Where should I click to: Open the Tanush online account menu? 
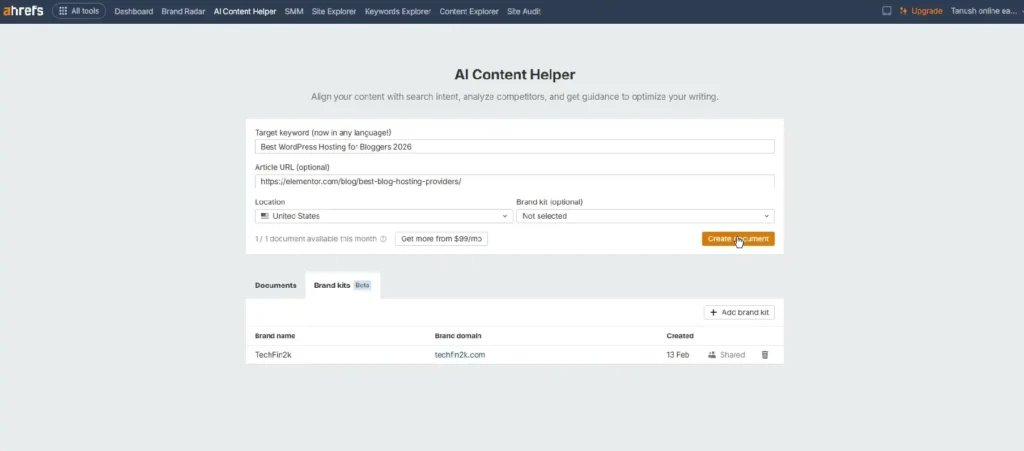pos(986,11)
